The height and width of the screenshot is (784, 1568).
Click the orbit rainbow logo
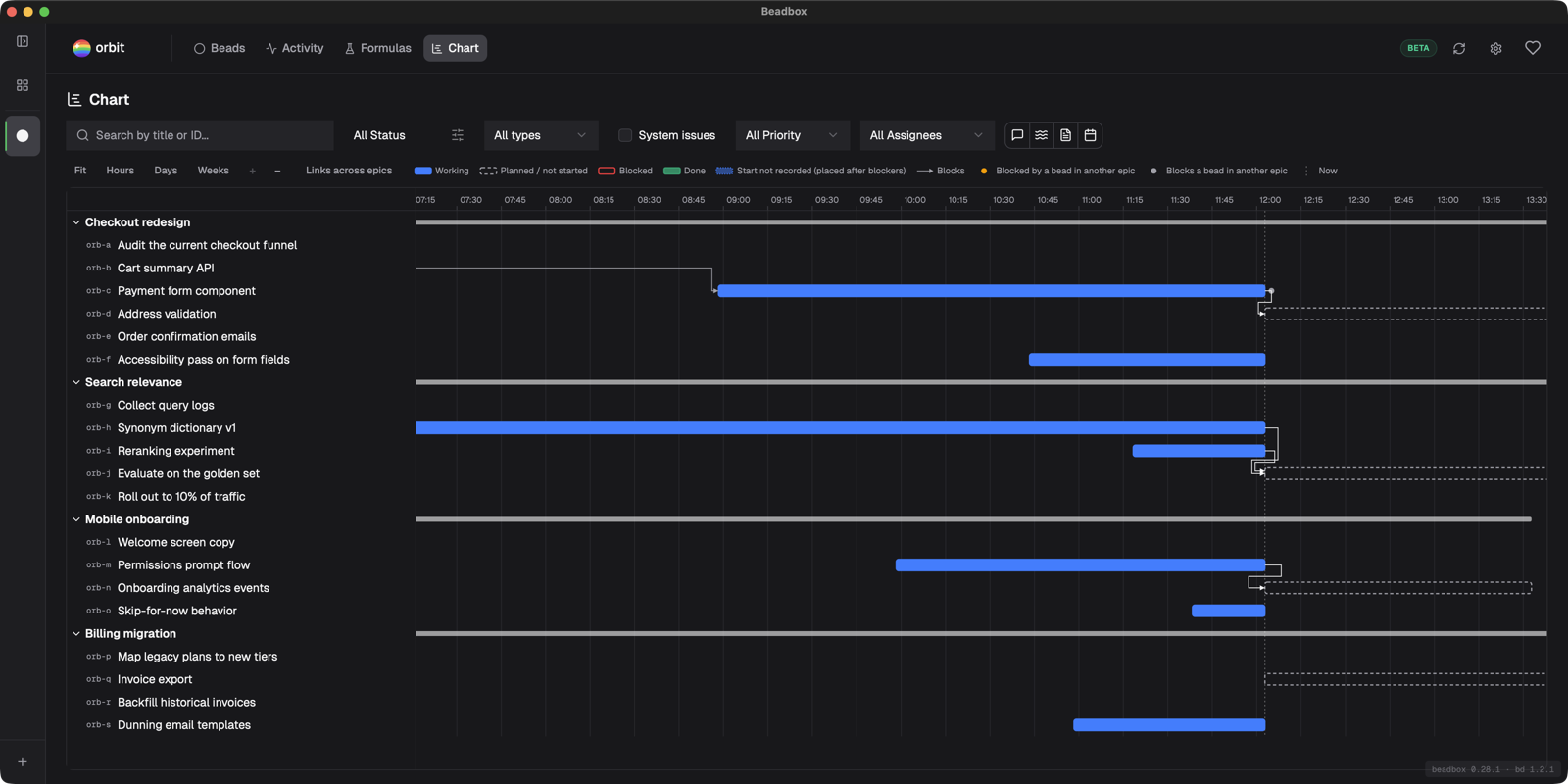click(x=81, y=48)
